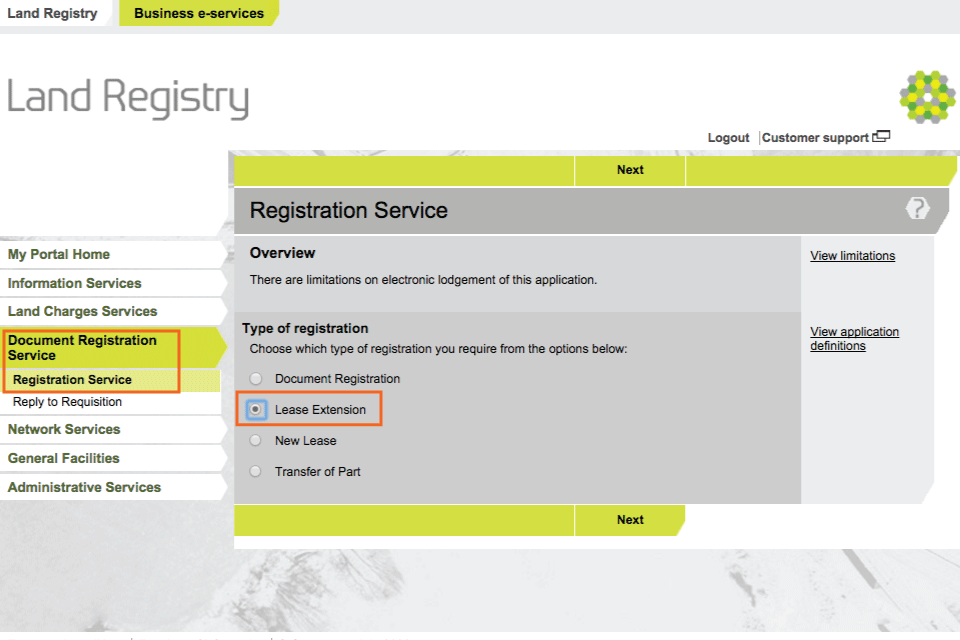
Task: Open View application definitions link
Action: pos(854,339)
